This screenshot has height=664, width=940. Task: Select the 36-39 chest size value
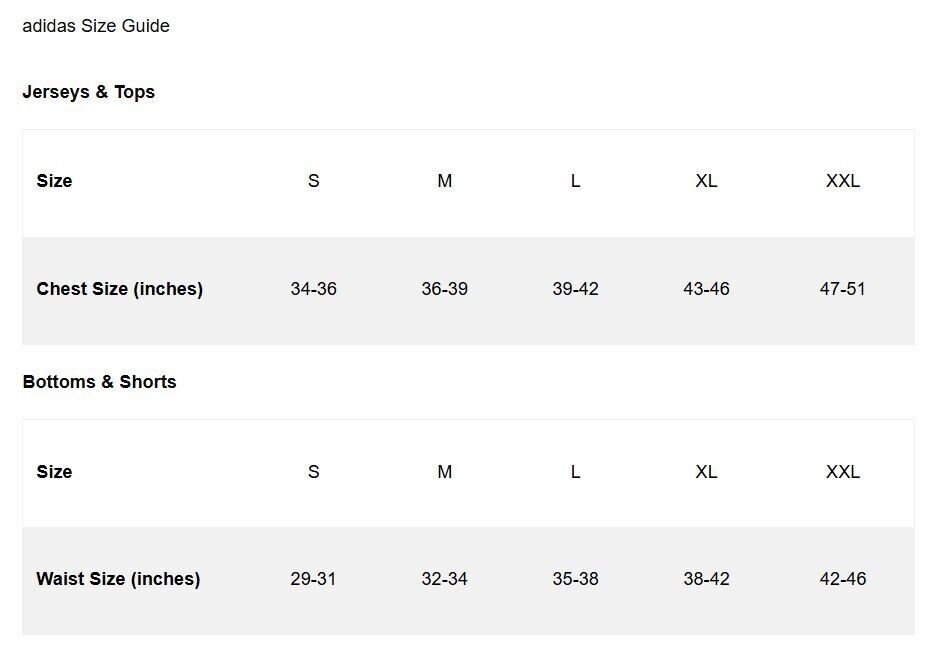[x=444, y=289]
